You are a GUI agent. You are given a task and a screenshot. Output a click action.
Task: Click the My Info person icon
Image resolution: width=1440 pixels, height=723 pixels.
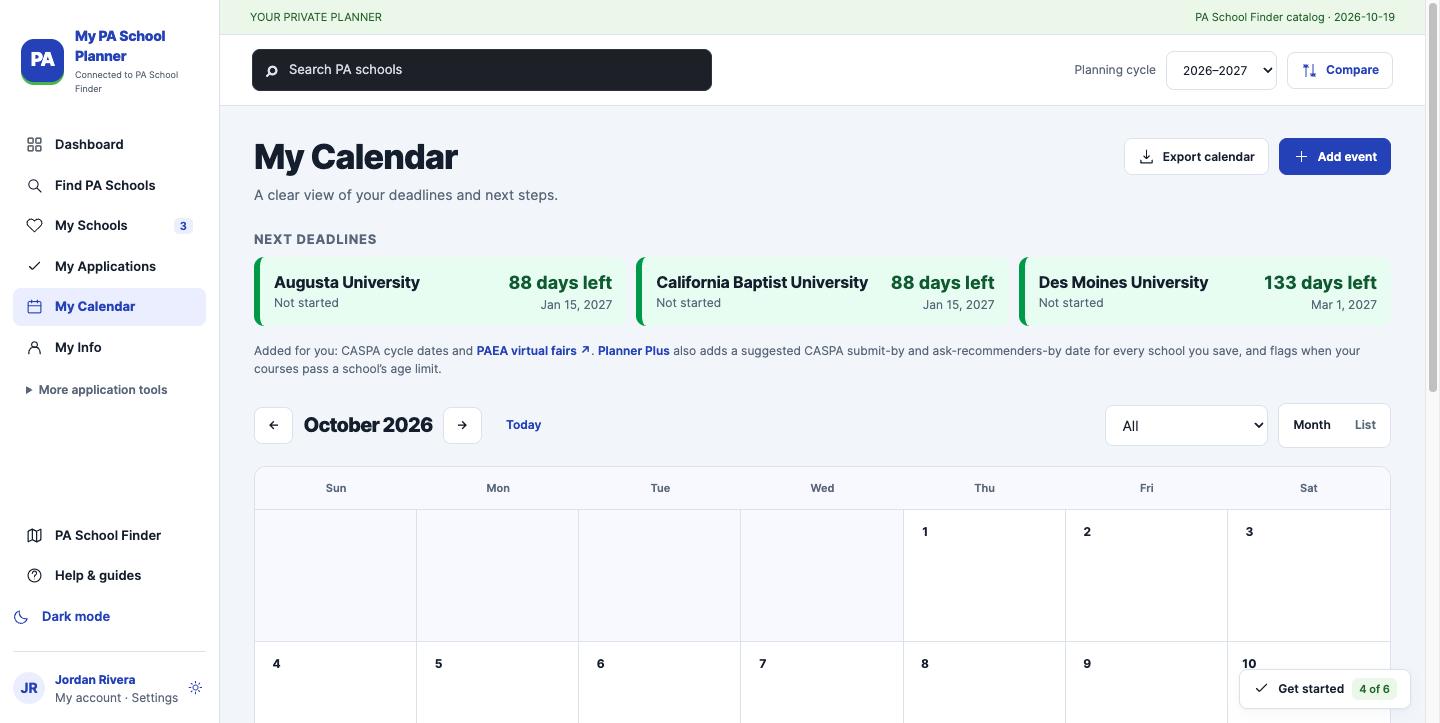[x=34, y=348]
